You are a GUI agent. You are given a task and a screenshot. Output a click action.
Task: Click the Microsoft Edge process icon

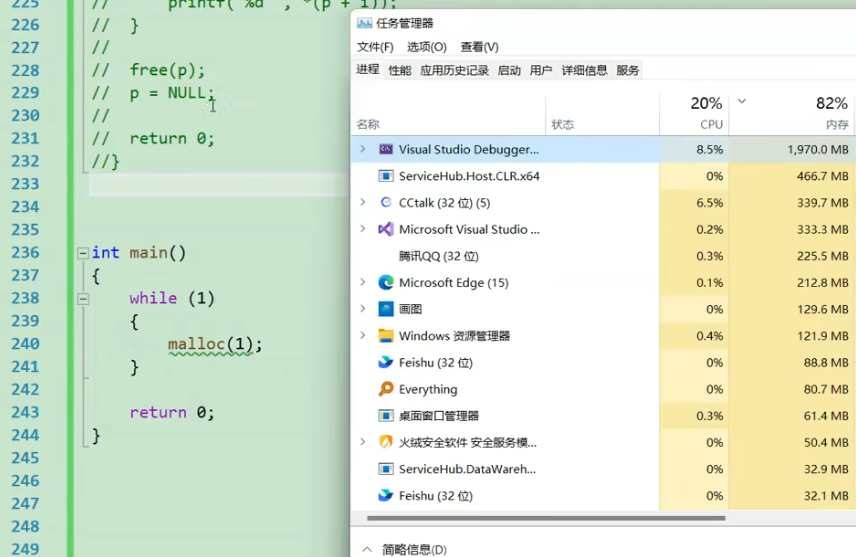[x=386, y=282]
